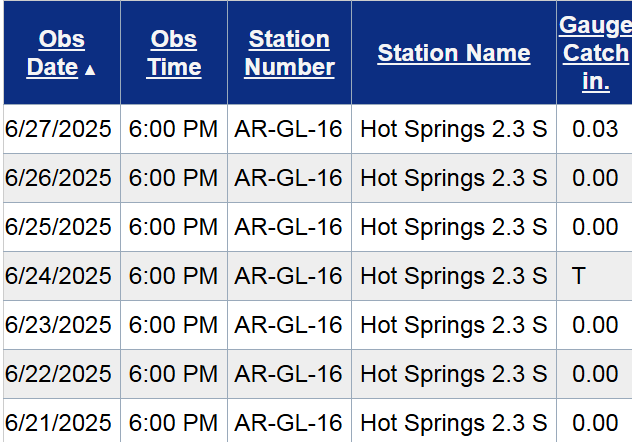Click the sort arrow beside Obs Date

91,70
